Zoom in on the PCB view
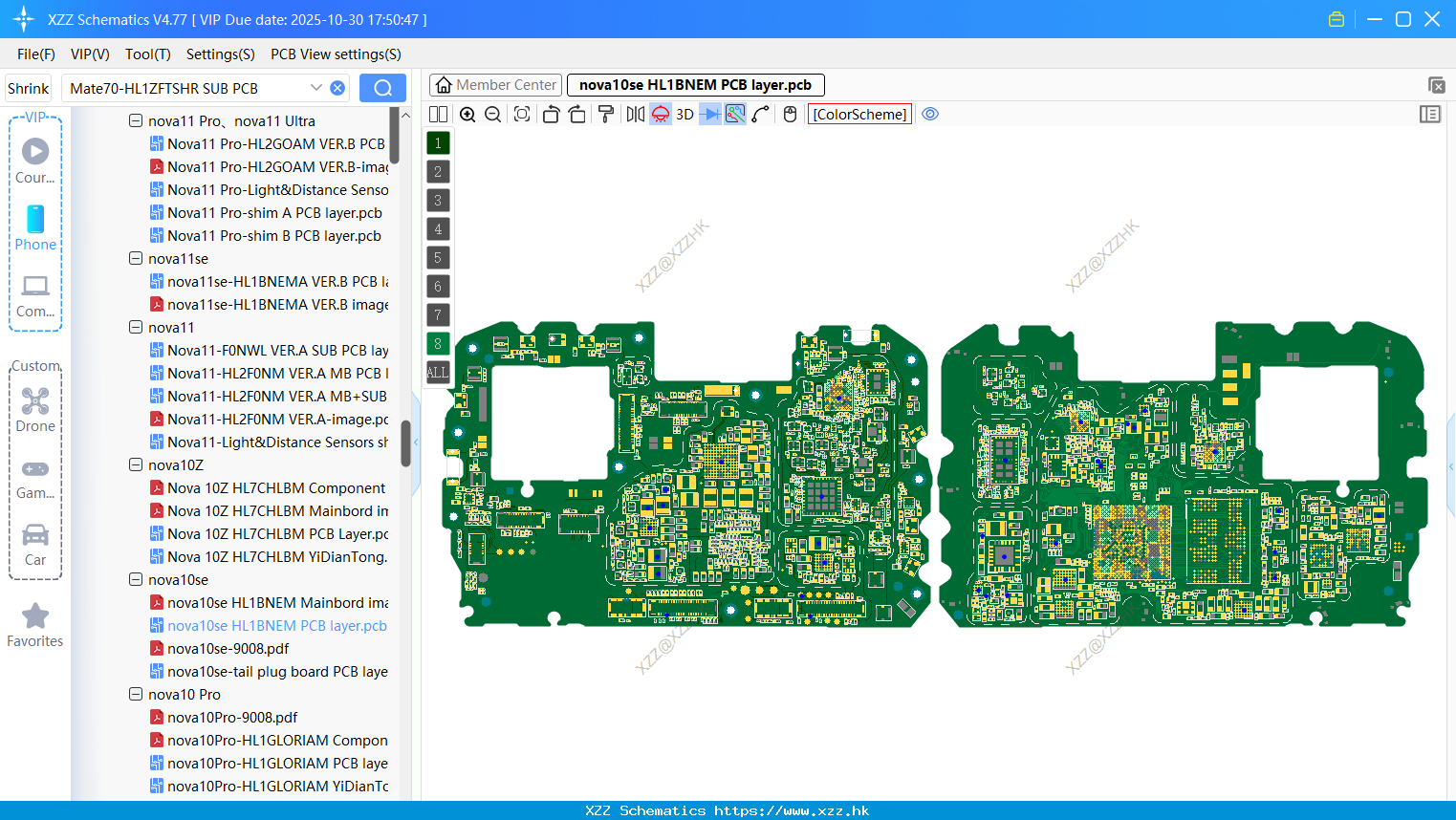The height and width of the screenshot is (820, 1456). (467, 115)
